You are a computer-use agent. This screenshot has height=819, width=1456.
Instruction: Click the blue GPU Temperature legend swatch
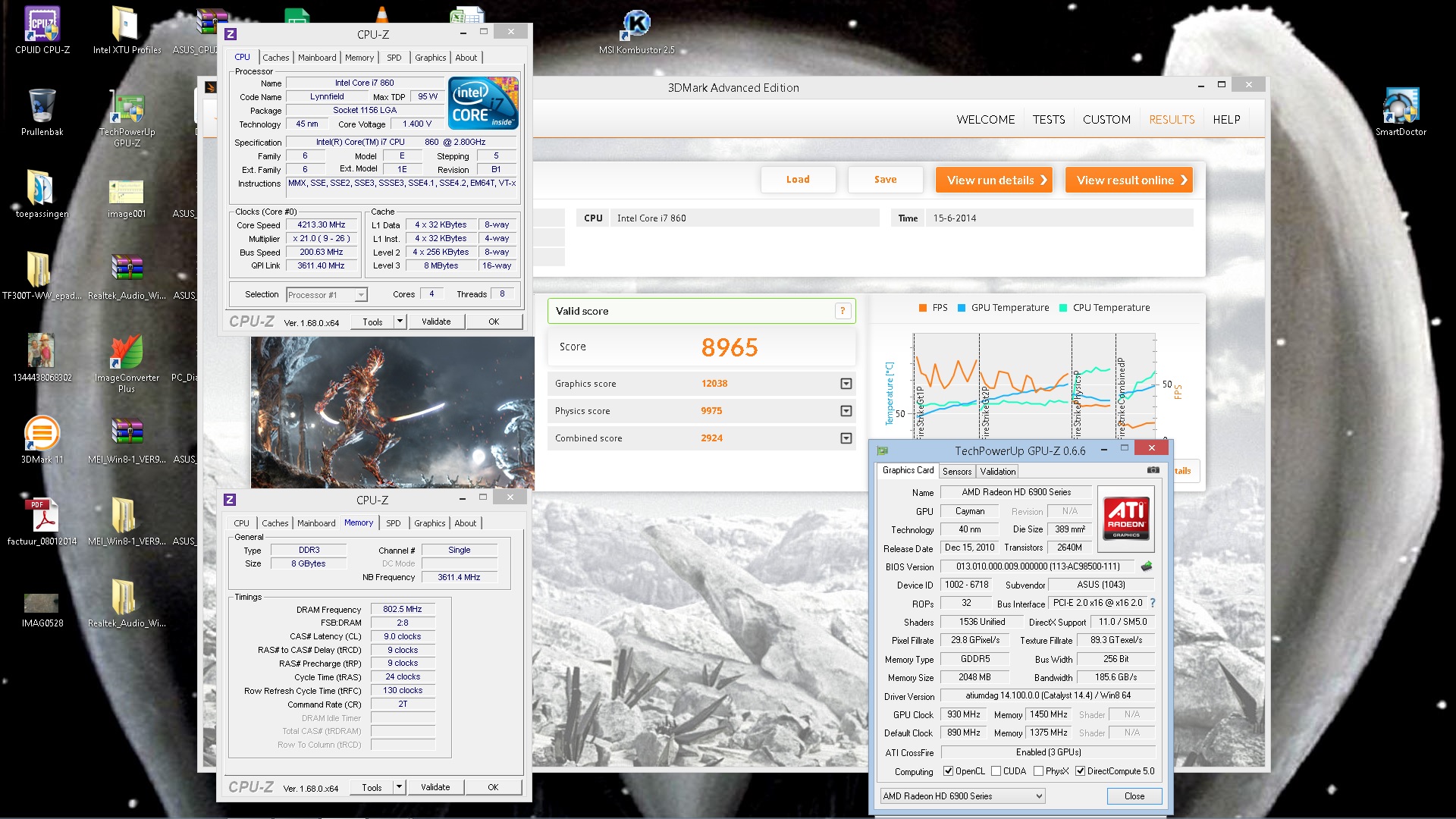[962, 308]
